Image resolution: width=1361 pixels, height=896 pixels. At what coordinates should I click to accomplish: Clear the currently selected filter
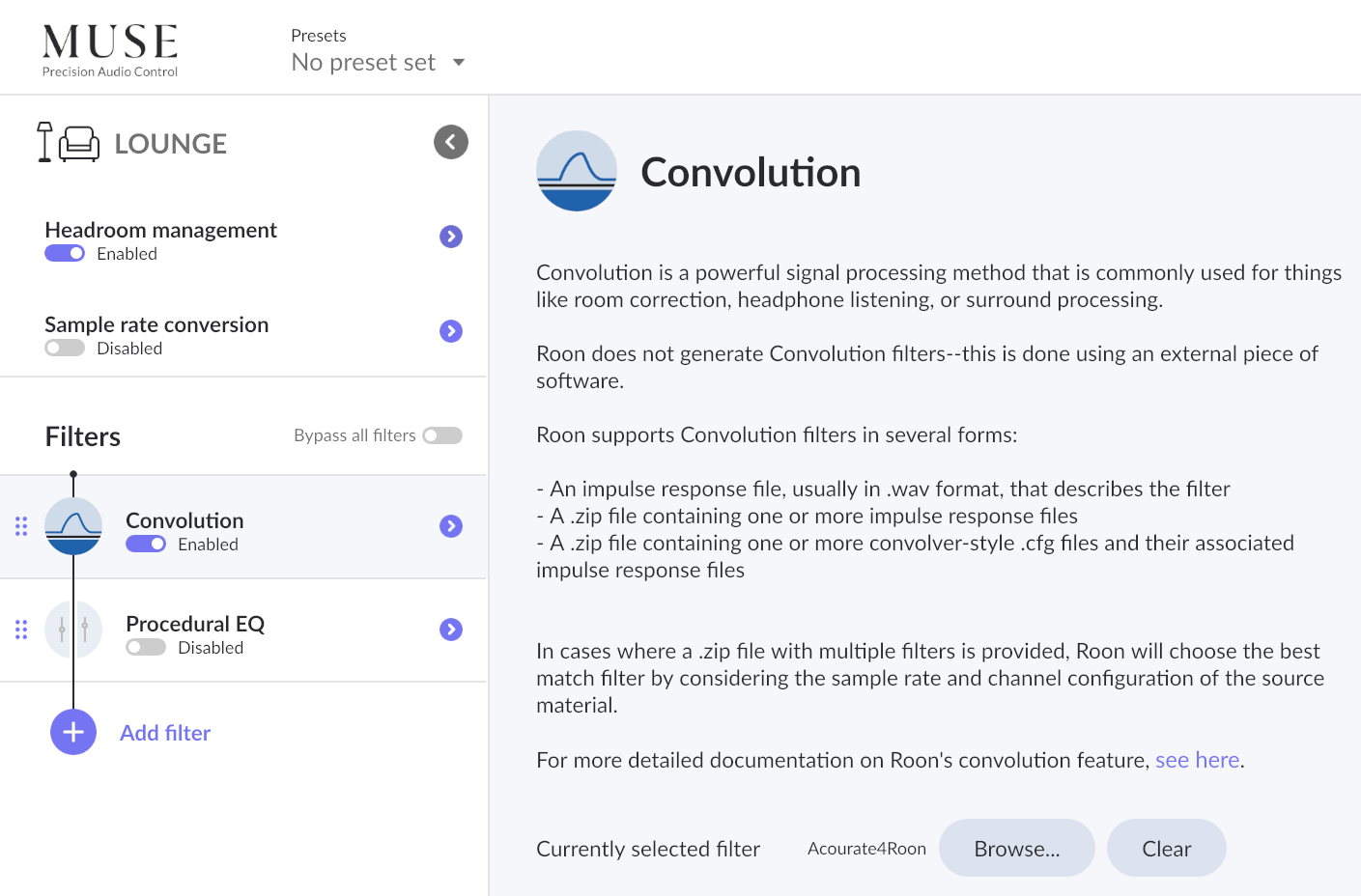pos(1166,848)
